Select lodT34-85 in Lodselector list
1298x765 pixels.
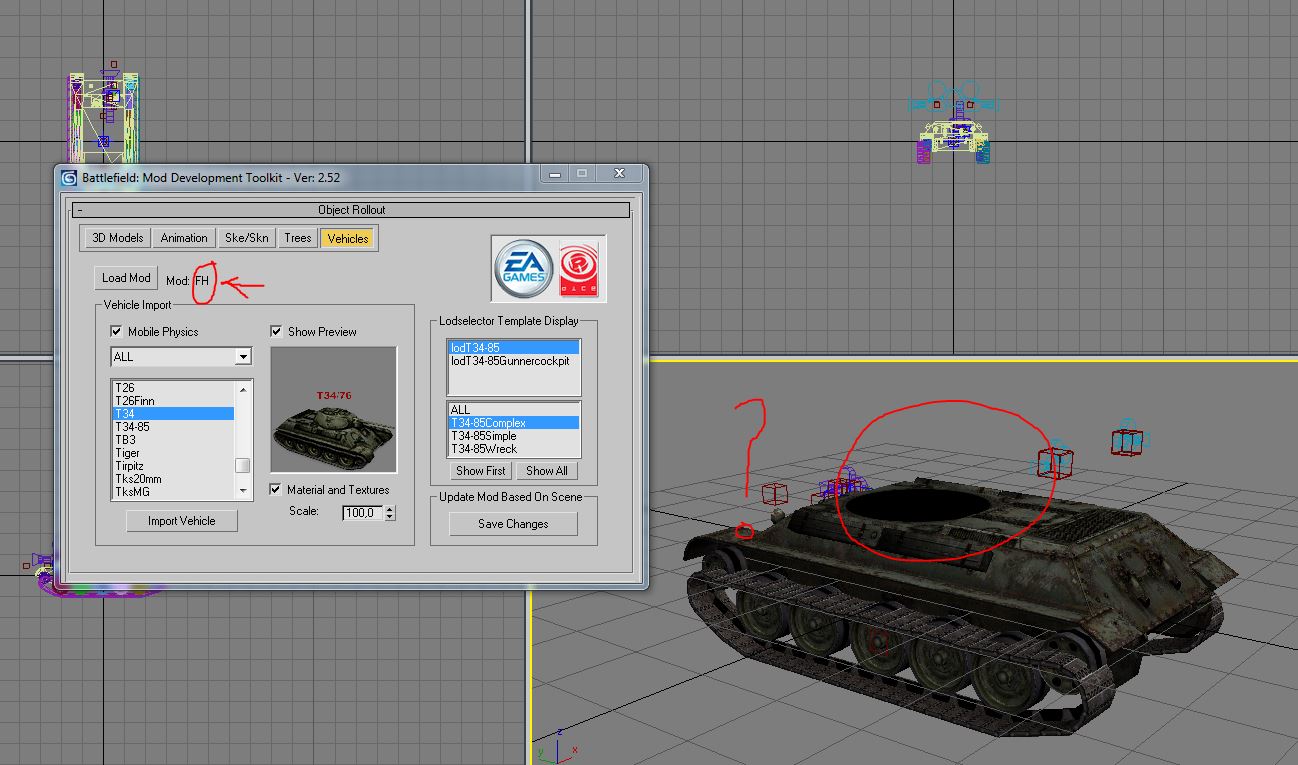(513, 348)
